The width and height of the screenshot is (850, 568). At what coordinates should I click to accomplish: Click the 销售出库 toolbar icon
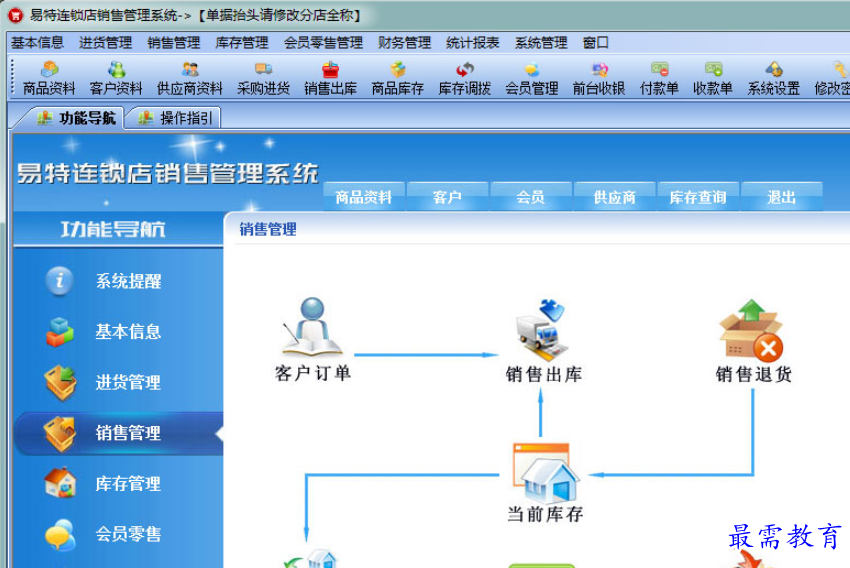pyautogui.click(x=331, y=78)
